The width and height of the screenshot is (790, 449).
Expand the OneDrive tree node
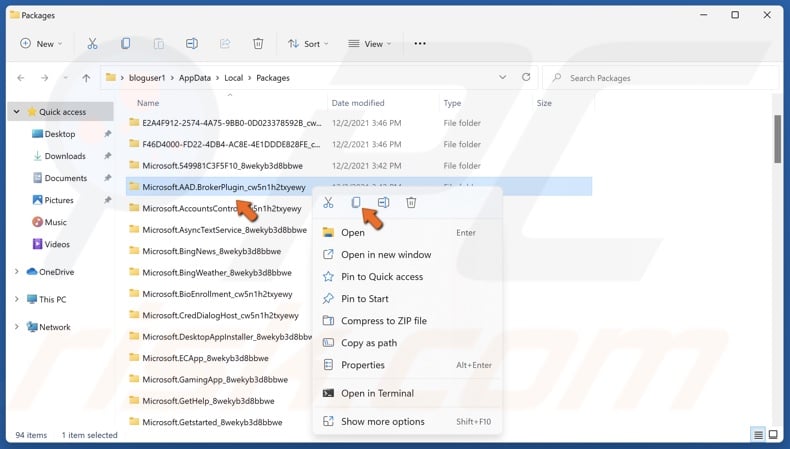pyautogui.click(x=17, y=272)
